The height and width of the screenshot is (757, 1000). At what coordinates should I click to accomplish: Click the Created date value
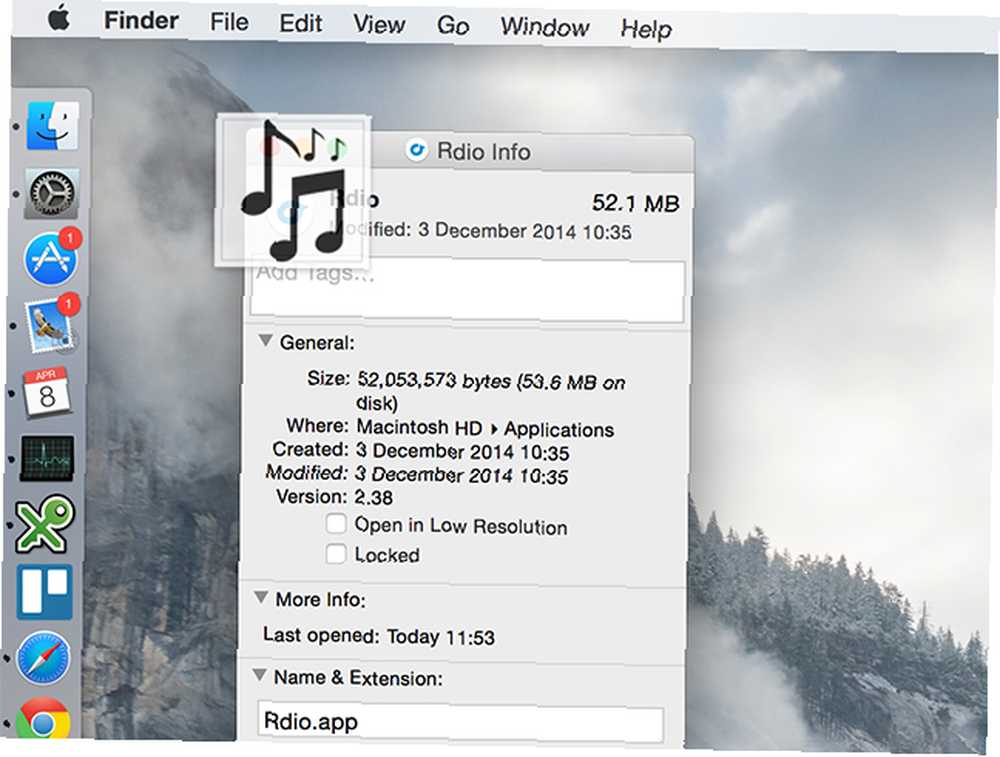point(462,451)
